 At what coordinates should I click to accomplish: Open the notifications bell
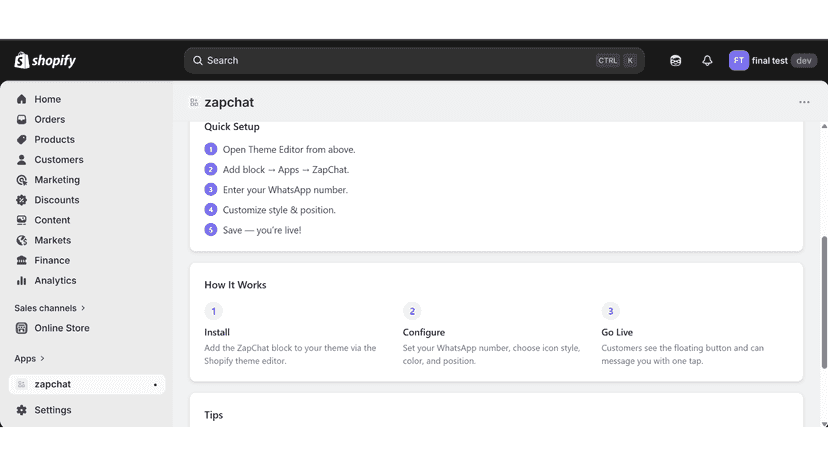pyautogui.click(x=707, y=61)
